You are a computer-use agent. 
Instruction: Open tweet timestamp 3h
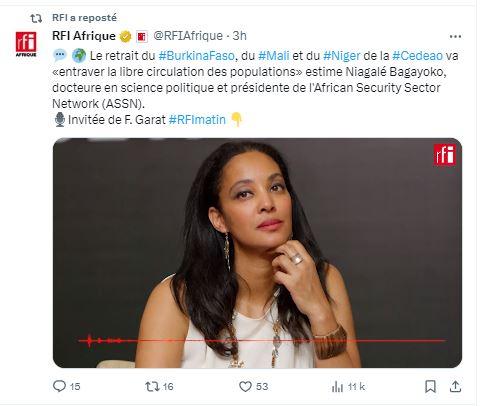pyautogui.click(x=239, y=36)
